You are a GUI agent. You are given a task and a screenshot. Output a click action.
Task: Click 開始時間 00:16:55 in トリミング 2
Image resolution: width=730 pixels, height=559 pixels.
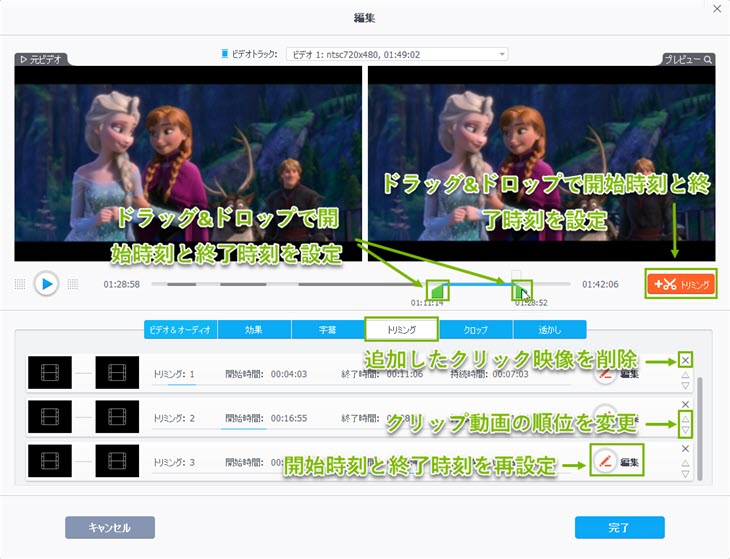(x=266, y=418)
